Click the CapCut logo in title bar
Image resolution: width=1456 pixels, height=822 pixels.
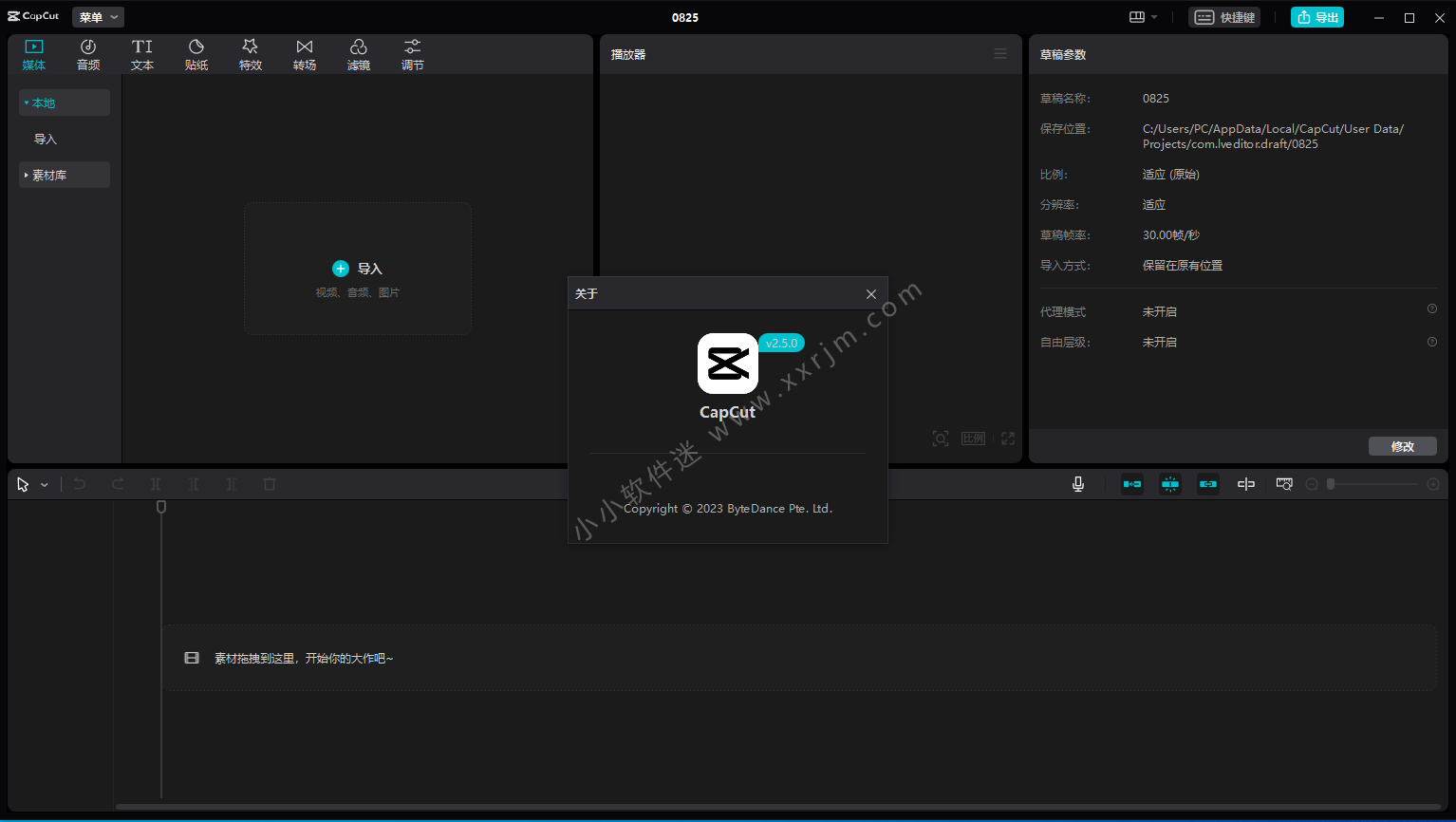pos(33,16)
